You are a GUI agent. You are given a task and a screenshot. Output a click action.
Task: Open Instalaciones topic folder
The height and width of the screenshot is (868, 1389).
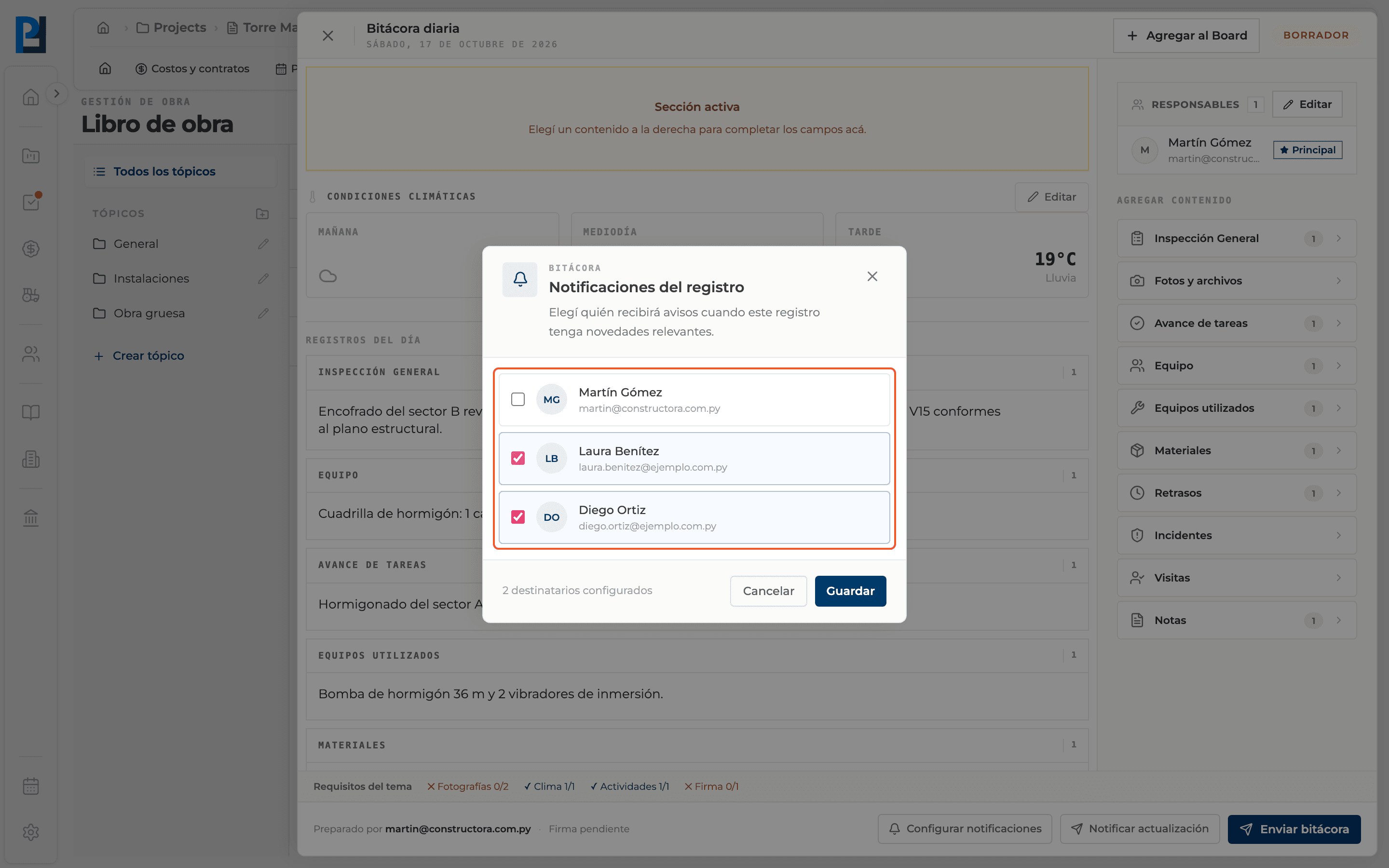[x=141, y=278]
